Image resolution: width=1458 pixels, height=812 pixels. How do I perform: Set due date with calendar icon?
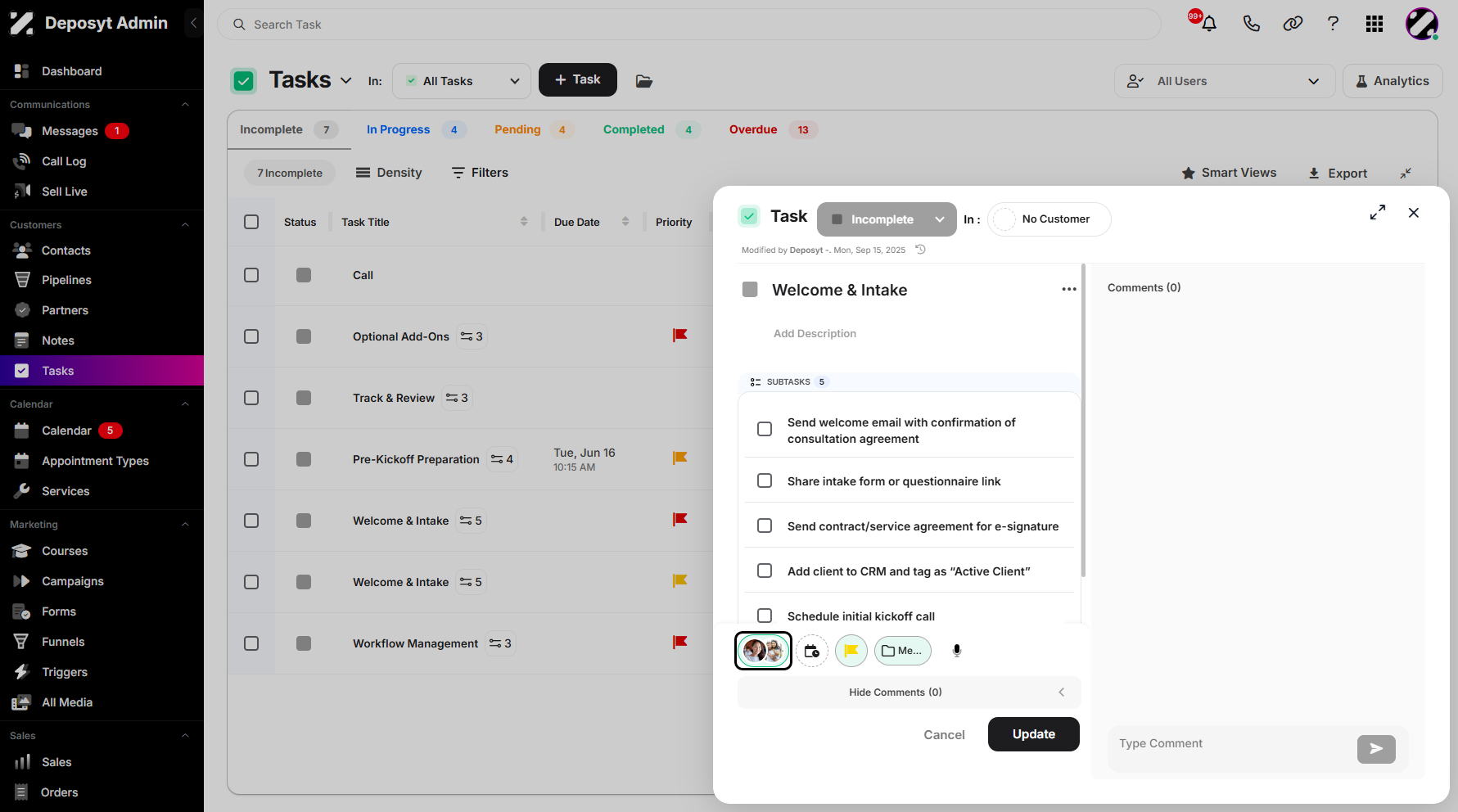(812, 651)
